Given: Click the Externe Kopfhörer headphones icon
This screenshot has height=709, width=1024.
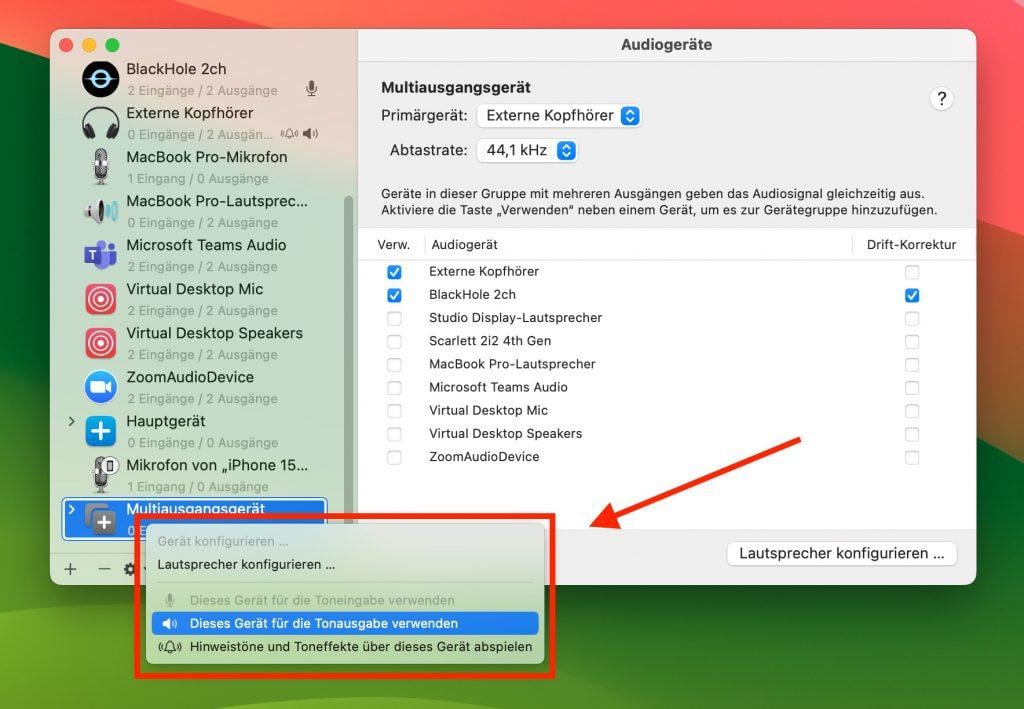Looking at the screenshot, I should (101, 123).
